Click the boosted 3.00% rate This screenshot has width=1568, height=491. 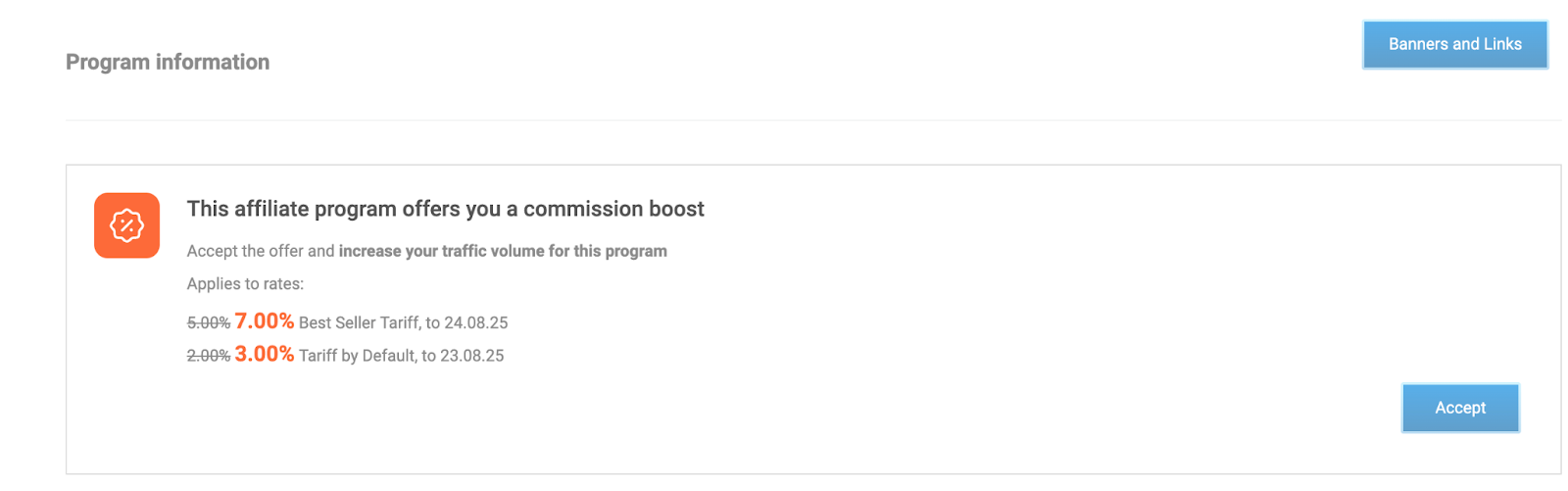pos(265,354)
